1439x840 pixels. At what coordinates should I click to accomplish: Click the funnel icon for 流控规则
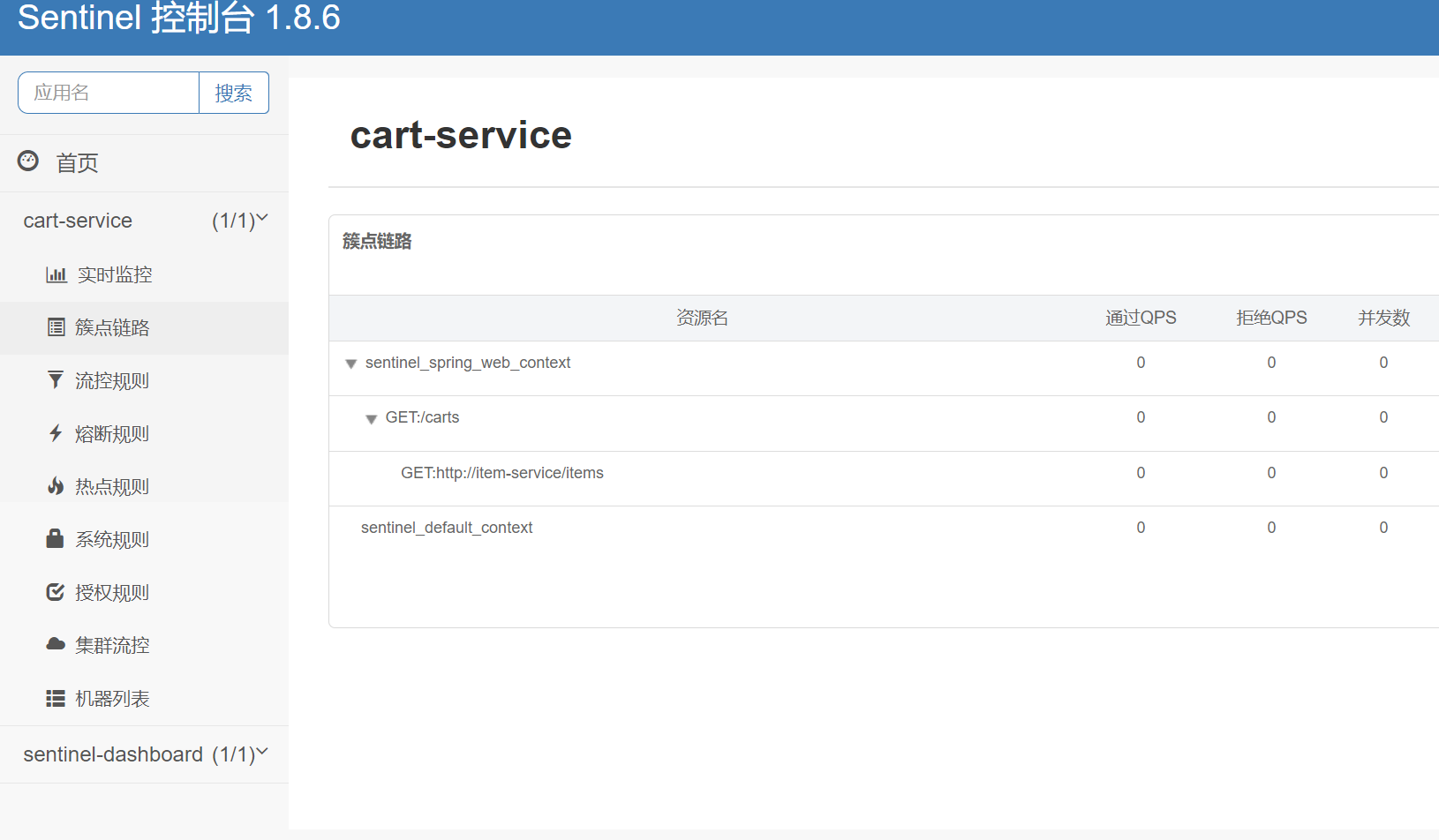[56, 380]
